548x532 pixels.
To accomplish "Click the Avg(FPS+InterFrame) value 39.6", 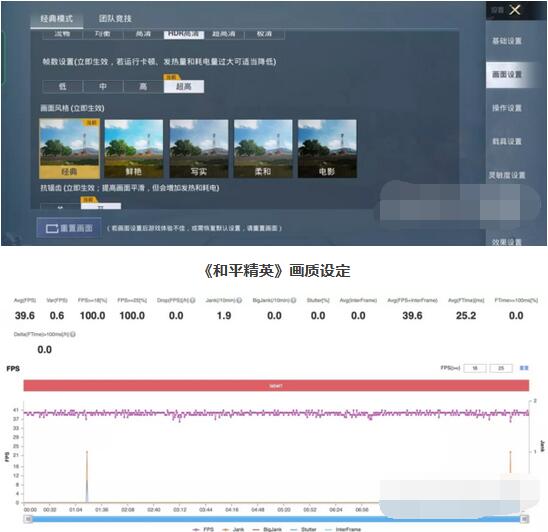I will [x=412, y=316].
